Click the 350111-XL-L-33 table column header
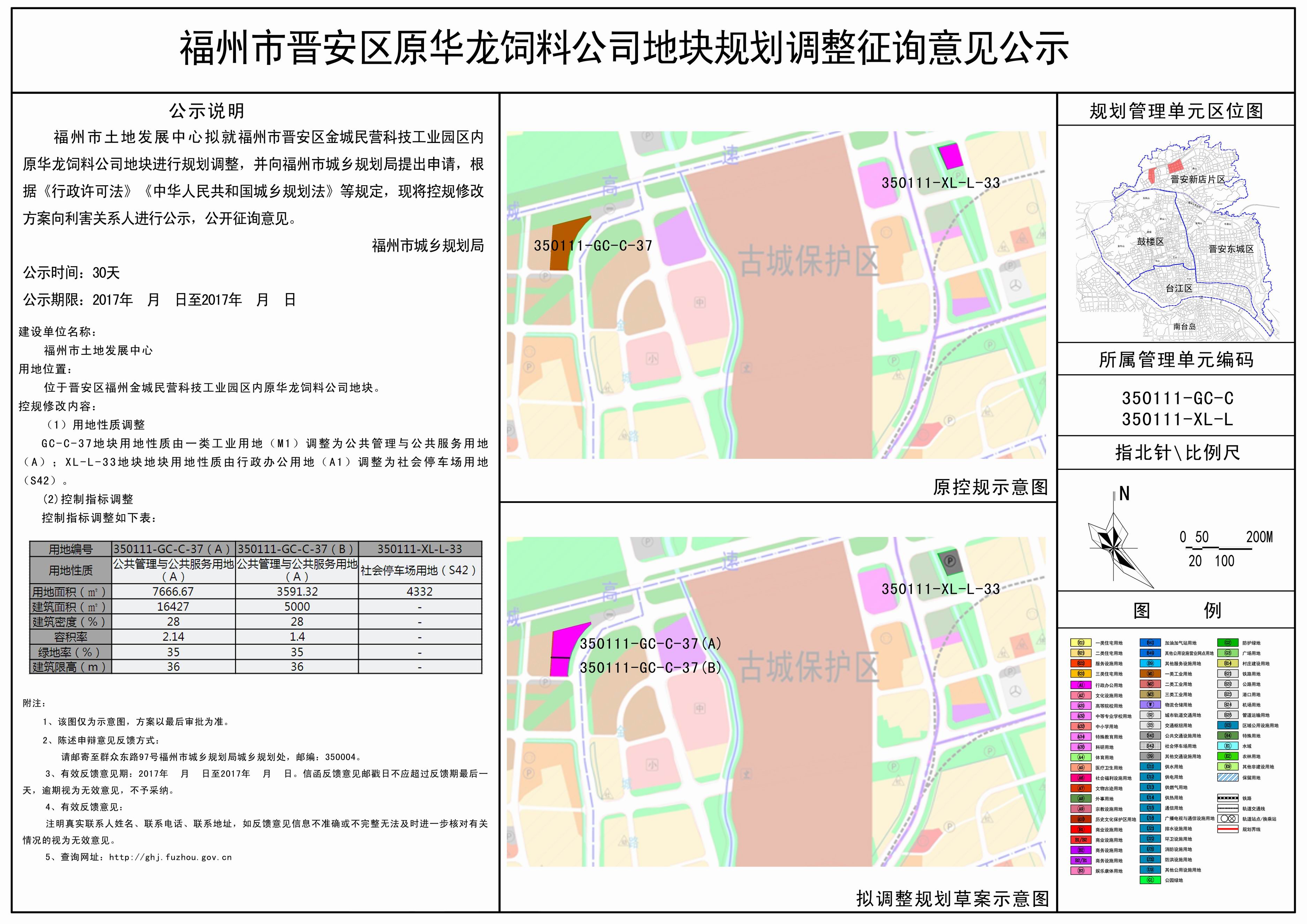The width and height of the screenshot is (1307, 924). point(419,549)
